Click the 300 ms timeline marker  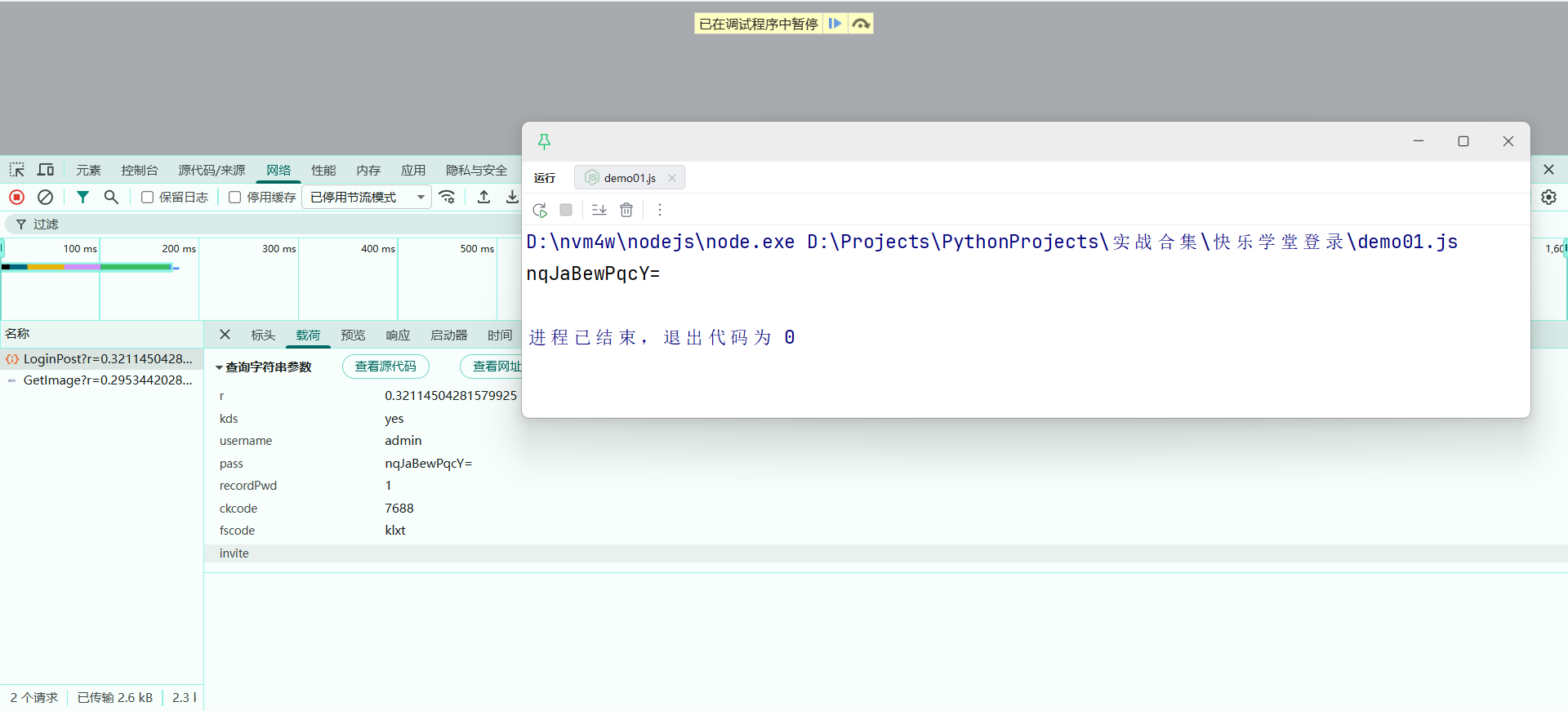click(278, 248)
